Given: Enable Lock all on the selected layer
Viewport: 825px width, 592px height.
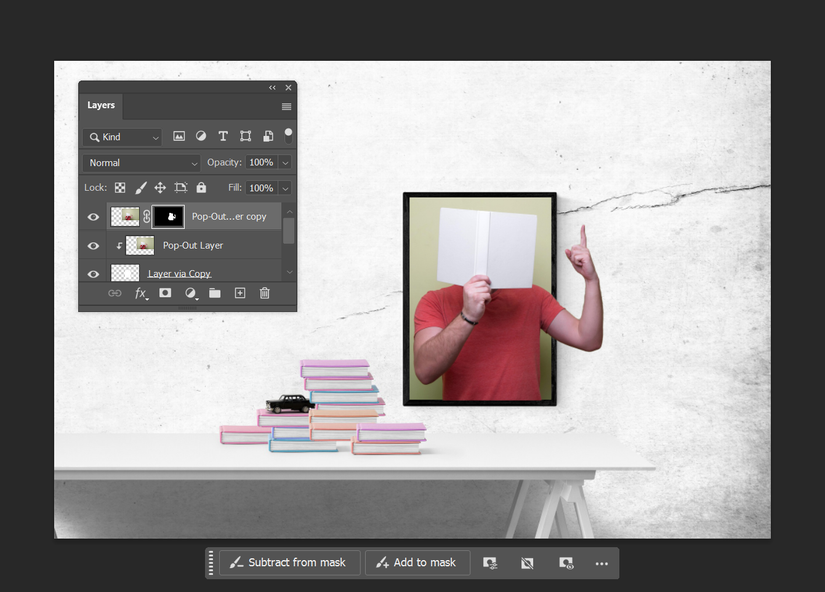Looking at the screenshot, I should click(x=201, y=187).
